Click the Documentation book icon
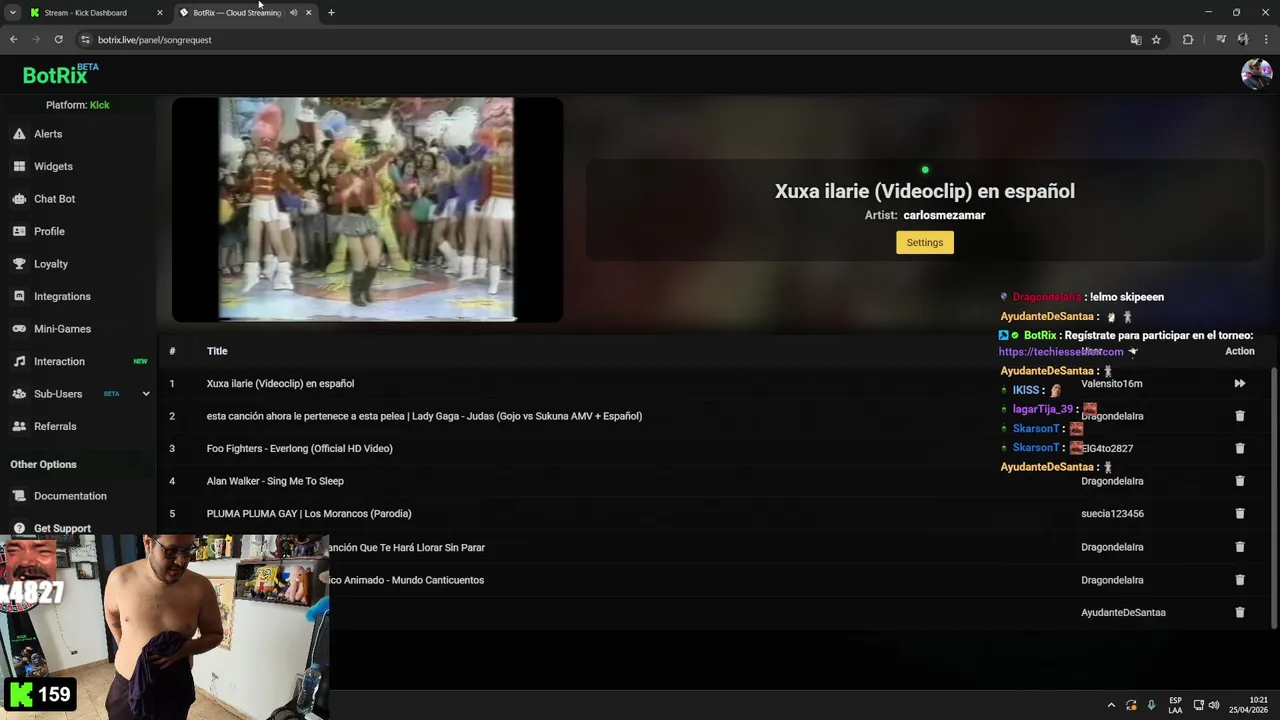The image size is (1280, 720). (19, 496)
